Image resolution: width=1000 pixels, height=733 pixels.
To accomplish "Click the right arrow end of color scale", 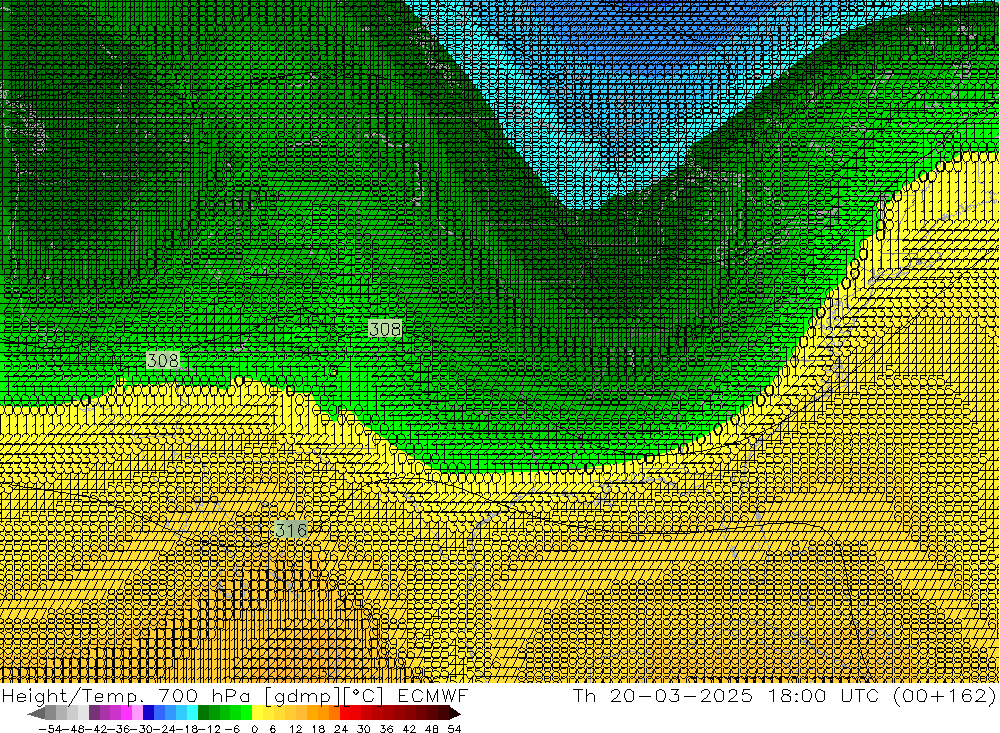I will [454, 713].
